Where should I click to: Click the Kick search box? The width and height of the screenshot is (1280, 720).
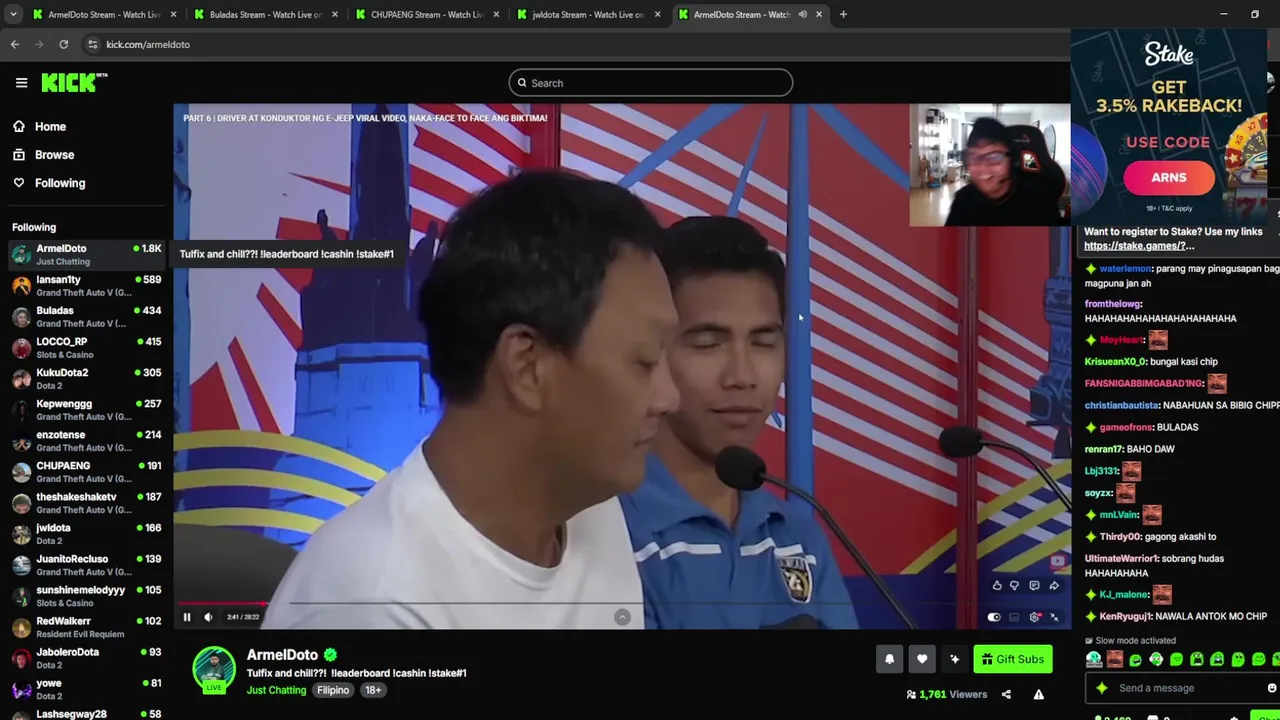click(650, 83)
